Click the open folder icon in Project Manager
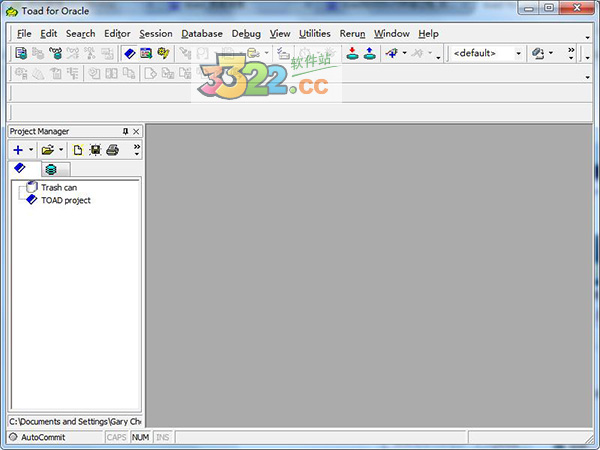The height and width of the screenshot is (450, 600). [x=48, y=150]
